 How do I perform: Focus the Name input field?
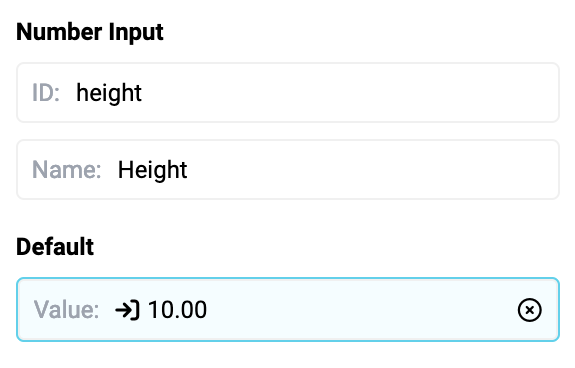288,169
